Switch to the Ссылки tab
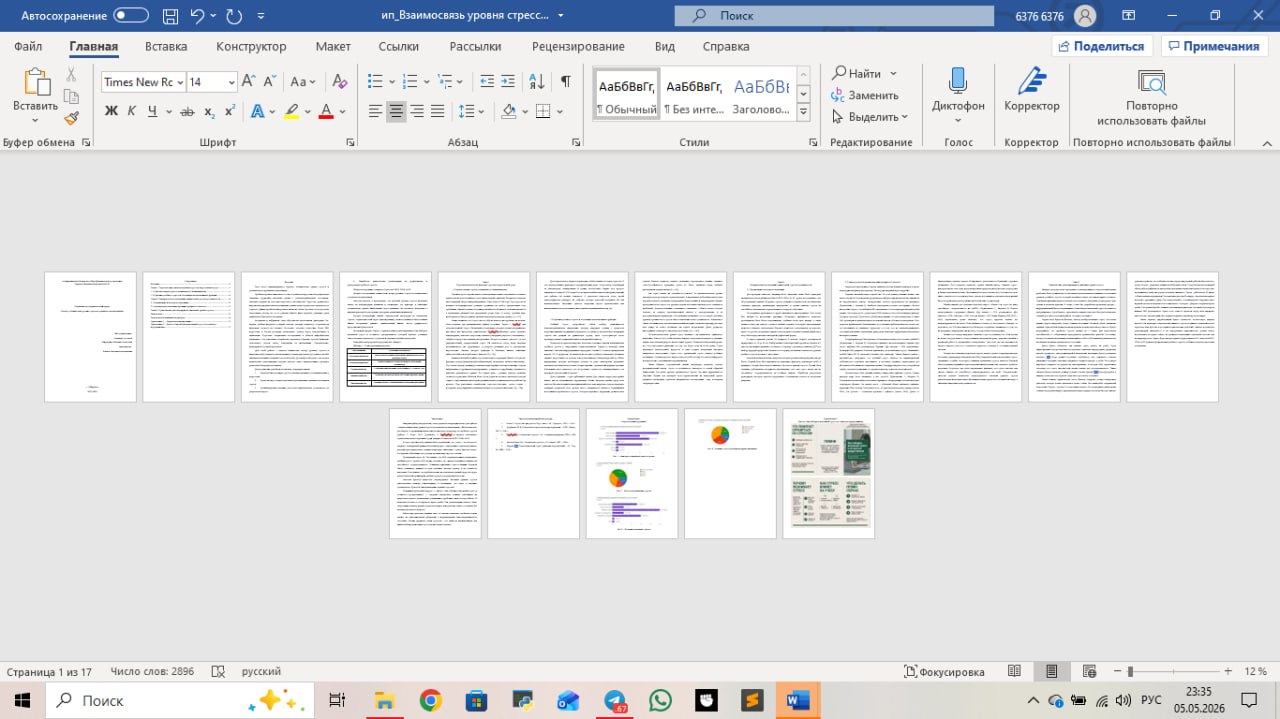1280x719 pixels. (399, 46)
